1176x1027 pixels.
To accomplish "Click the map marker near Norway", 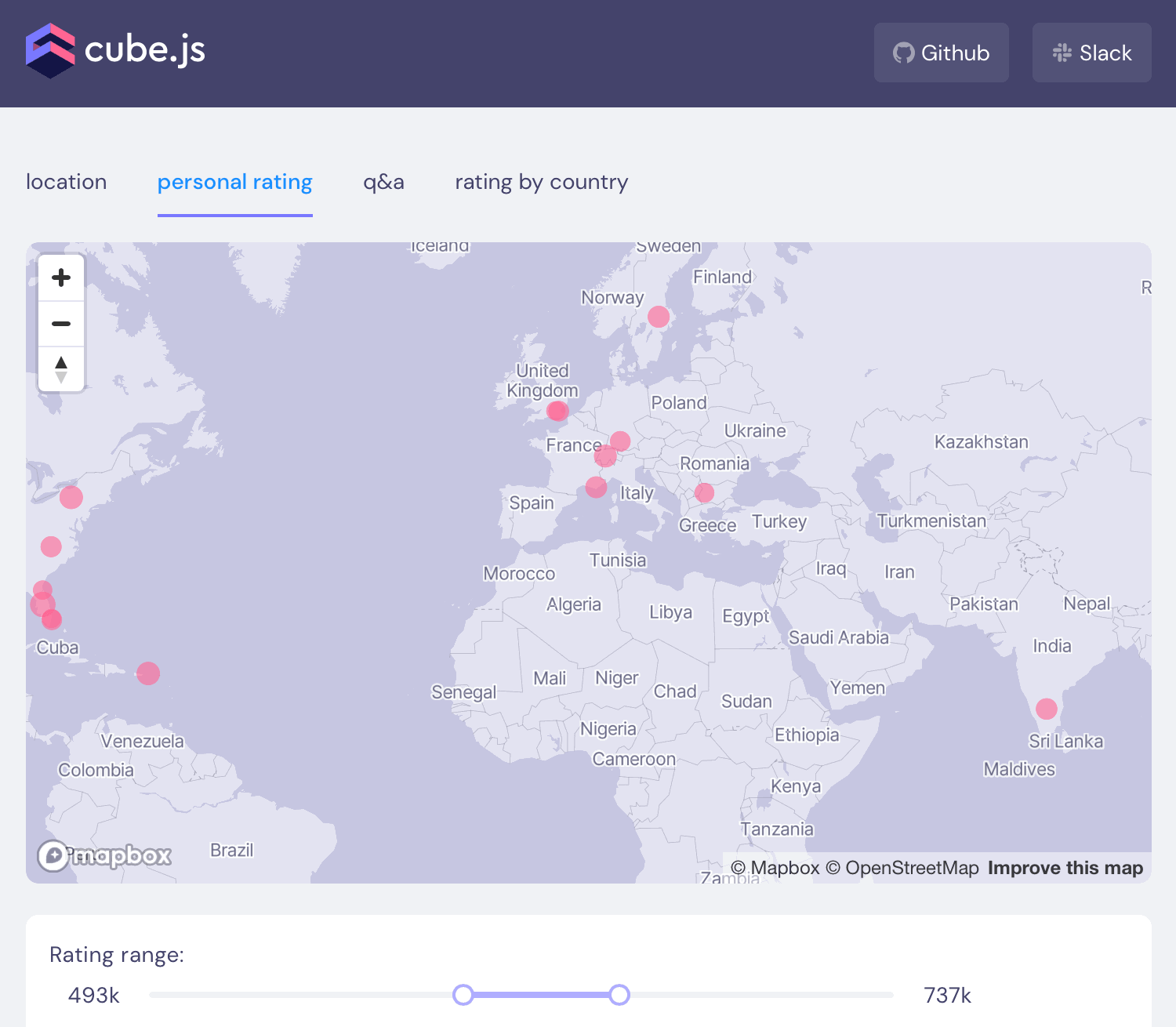I will point(659,317).
